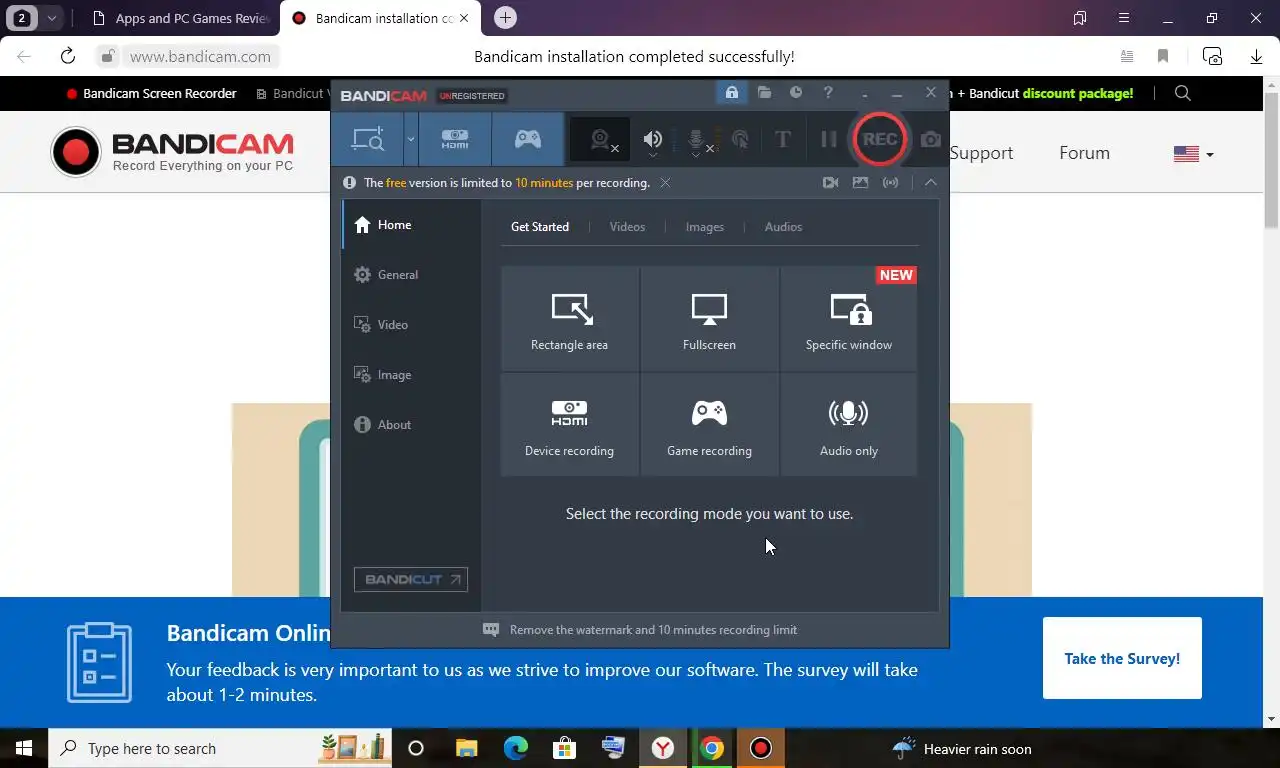Choose Rectangle area recording mode tile
The image size is (1280, 768).
pos(570,319)
